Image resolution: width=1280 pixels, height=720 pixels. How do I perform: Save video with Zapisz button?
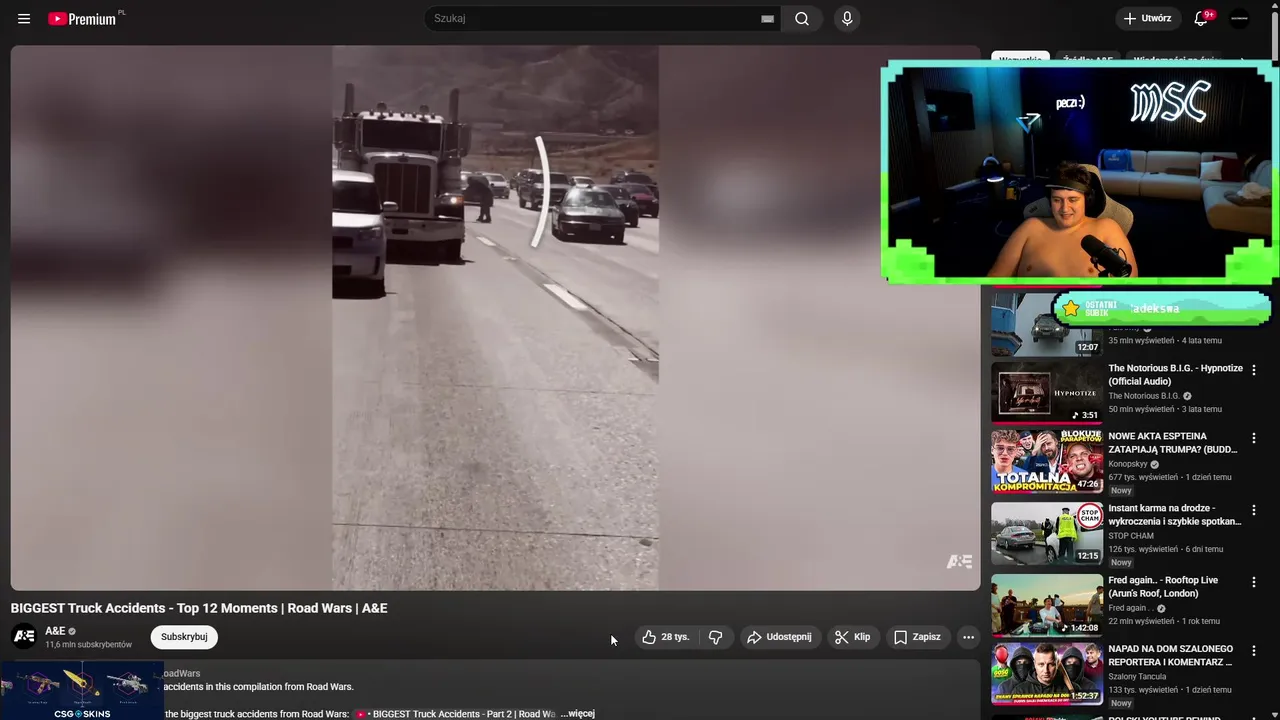click(917, 637)
